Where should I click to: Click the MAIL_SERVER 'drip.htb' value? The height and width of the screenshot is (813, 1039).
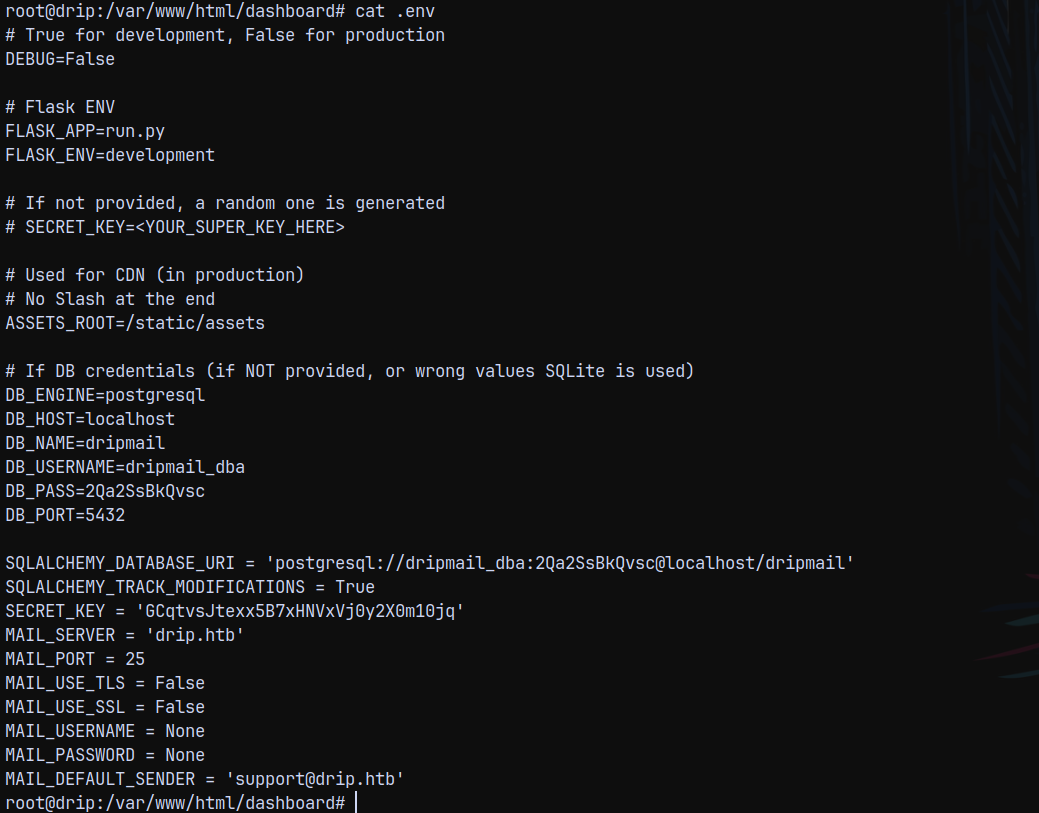tap(195, 635)
